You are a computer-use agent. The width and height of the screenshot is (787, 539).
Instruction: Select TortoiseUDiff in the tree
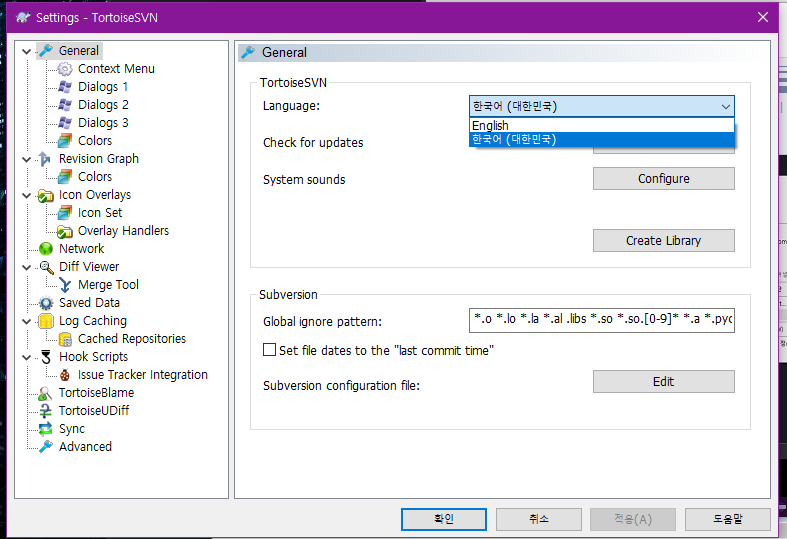(94, 411)
